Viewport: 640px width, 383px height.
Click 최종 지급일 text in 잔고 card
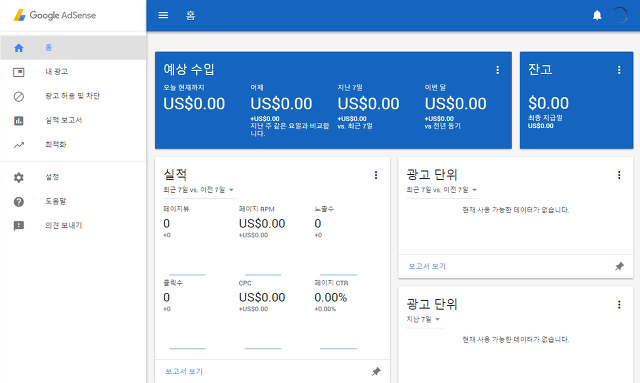pyautogui.click(x=545, y=118)
